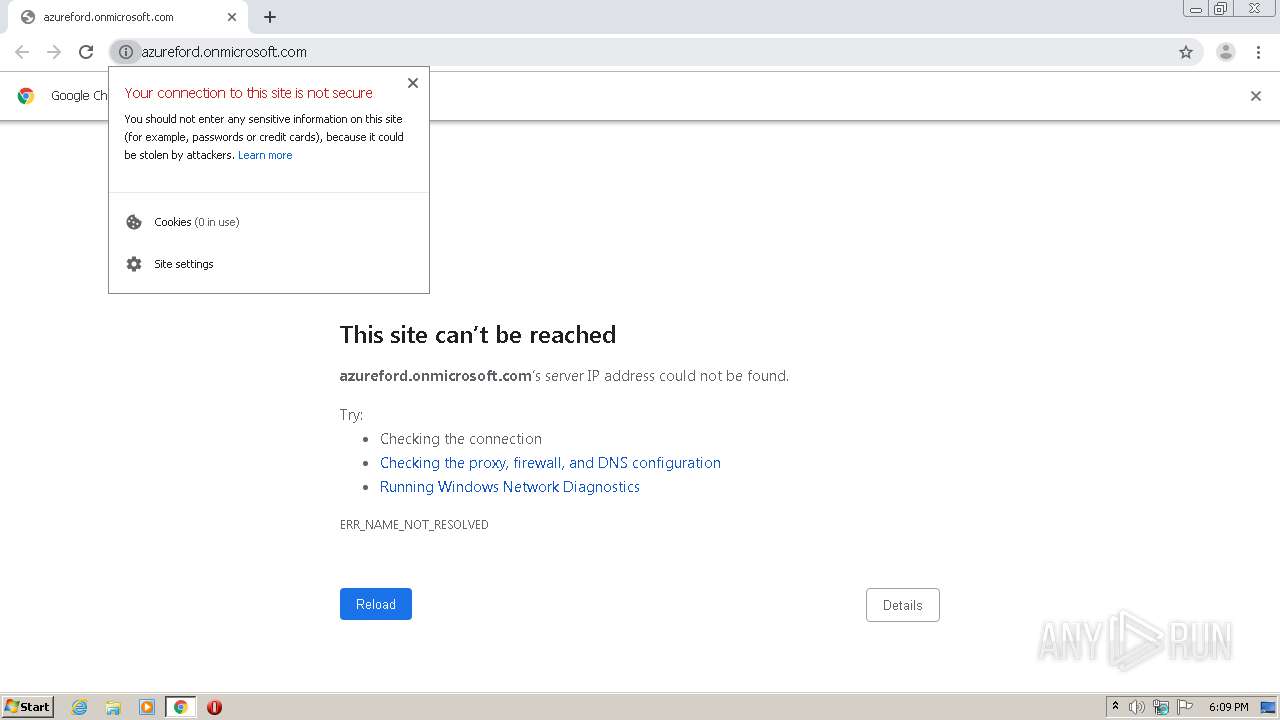Open the Windows Start menu
Viewport: 1280px width, 720px height.
coord(27,707)
